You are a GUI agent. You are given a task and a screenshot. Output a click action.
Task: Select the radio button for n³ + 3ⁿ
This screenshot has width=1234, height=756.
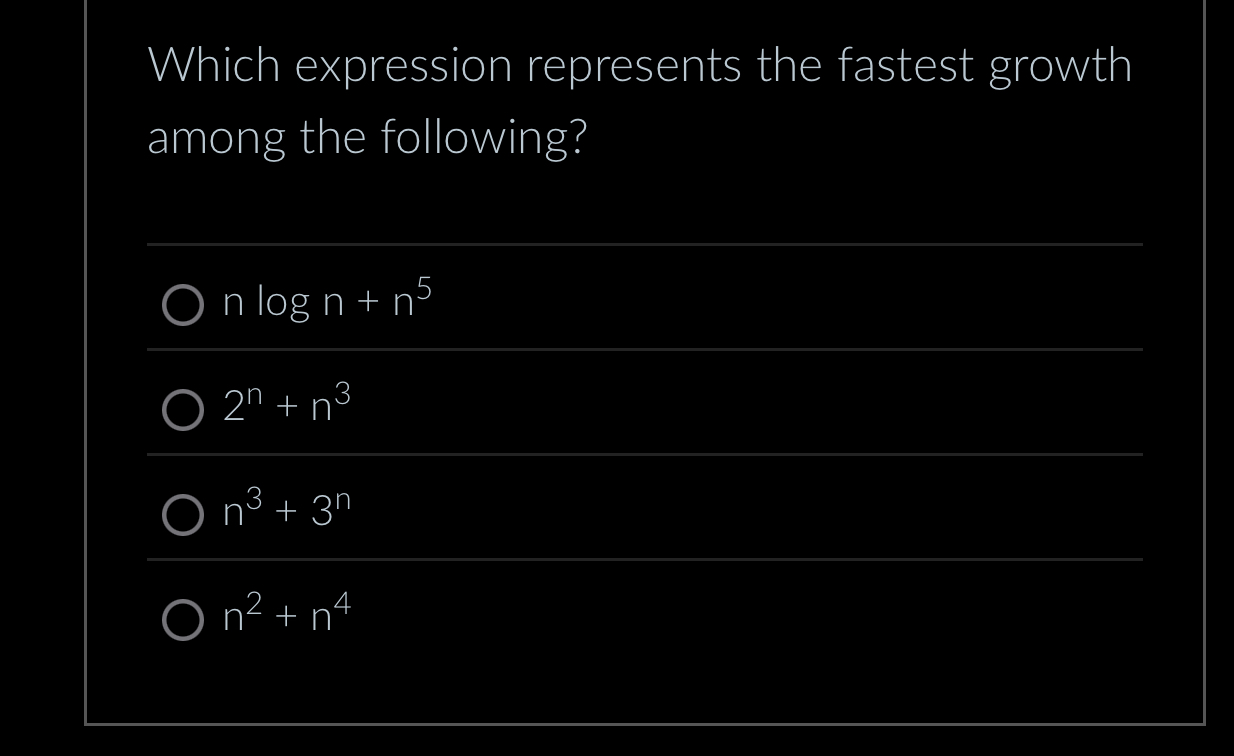pyautogui.click(x=183, y=516)
